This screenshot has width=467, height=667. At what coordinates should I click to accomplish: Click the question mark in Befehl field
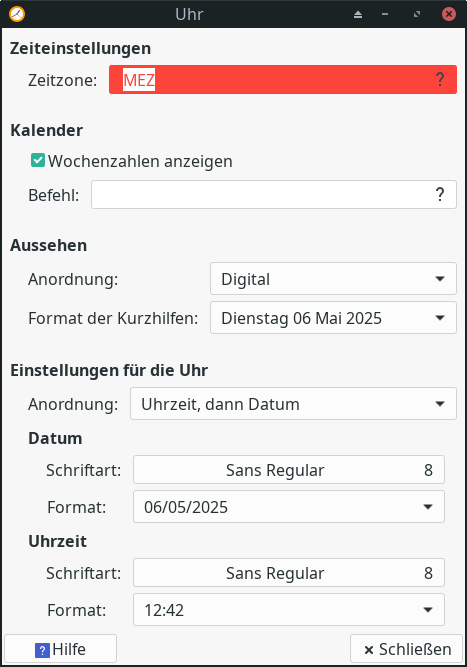click(440, 194)
